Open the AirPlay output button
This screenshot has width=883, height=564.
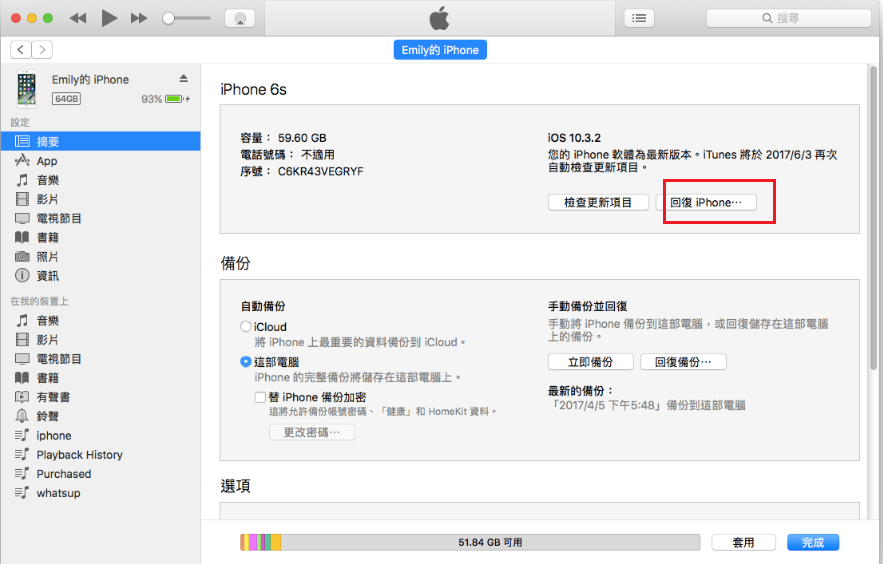(x=239, y=18)
